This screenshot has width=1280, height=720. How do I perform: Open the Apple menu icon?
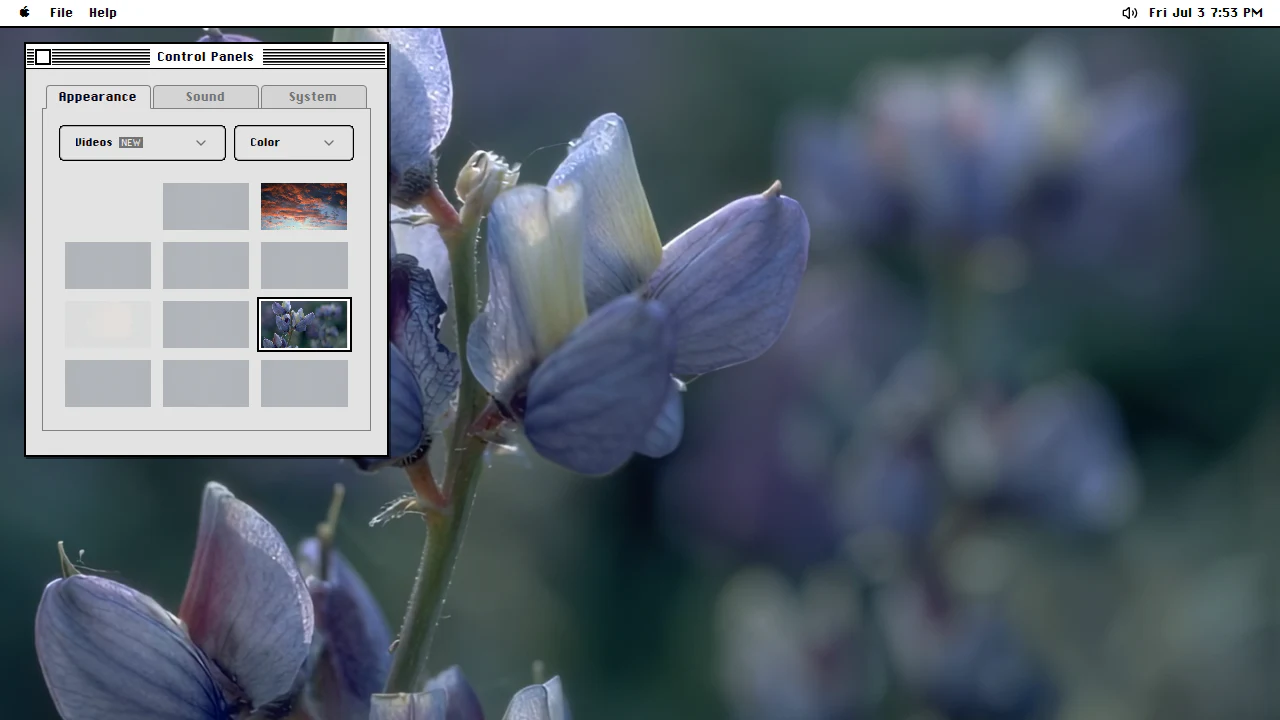(25, 13)
